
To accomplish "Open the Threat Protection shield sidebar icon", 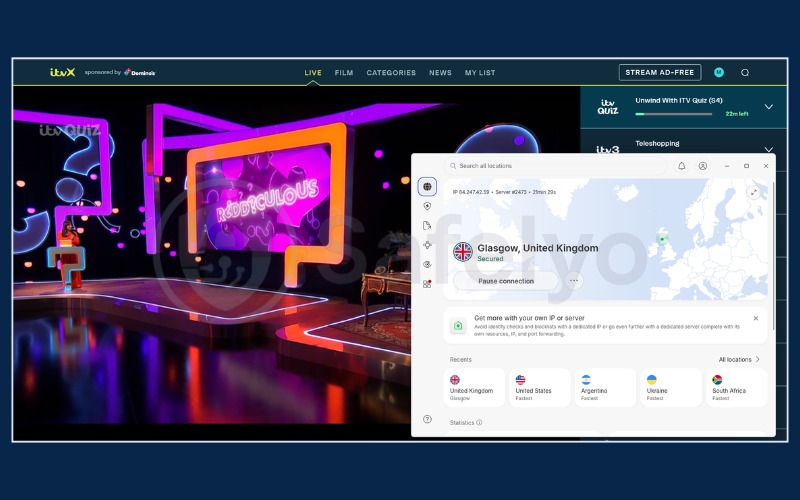I will tap(427, 206).
